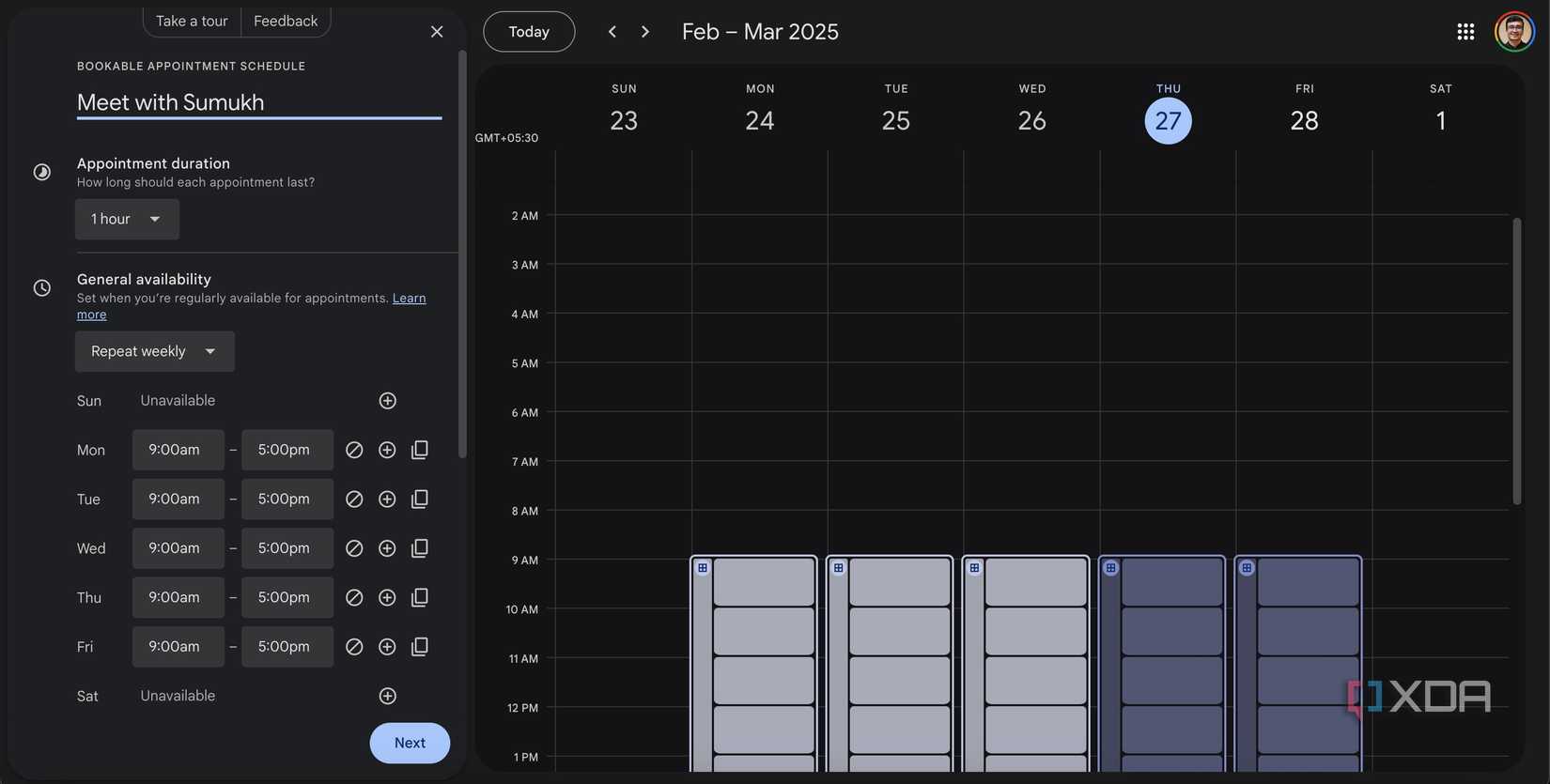
Task: Add another time period to Wednesday
Action: point(387,548)
